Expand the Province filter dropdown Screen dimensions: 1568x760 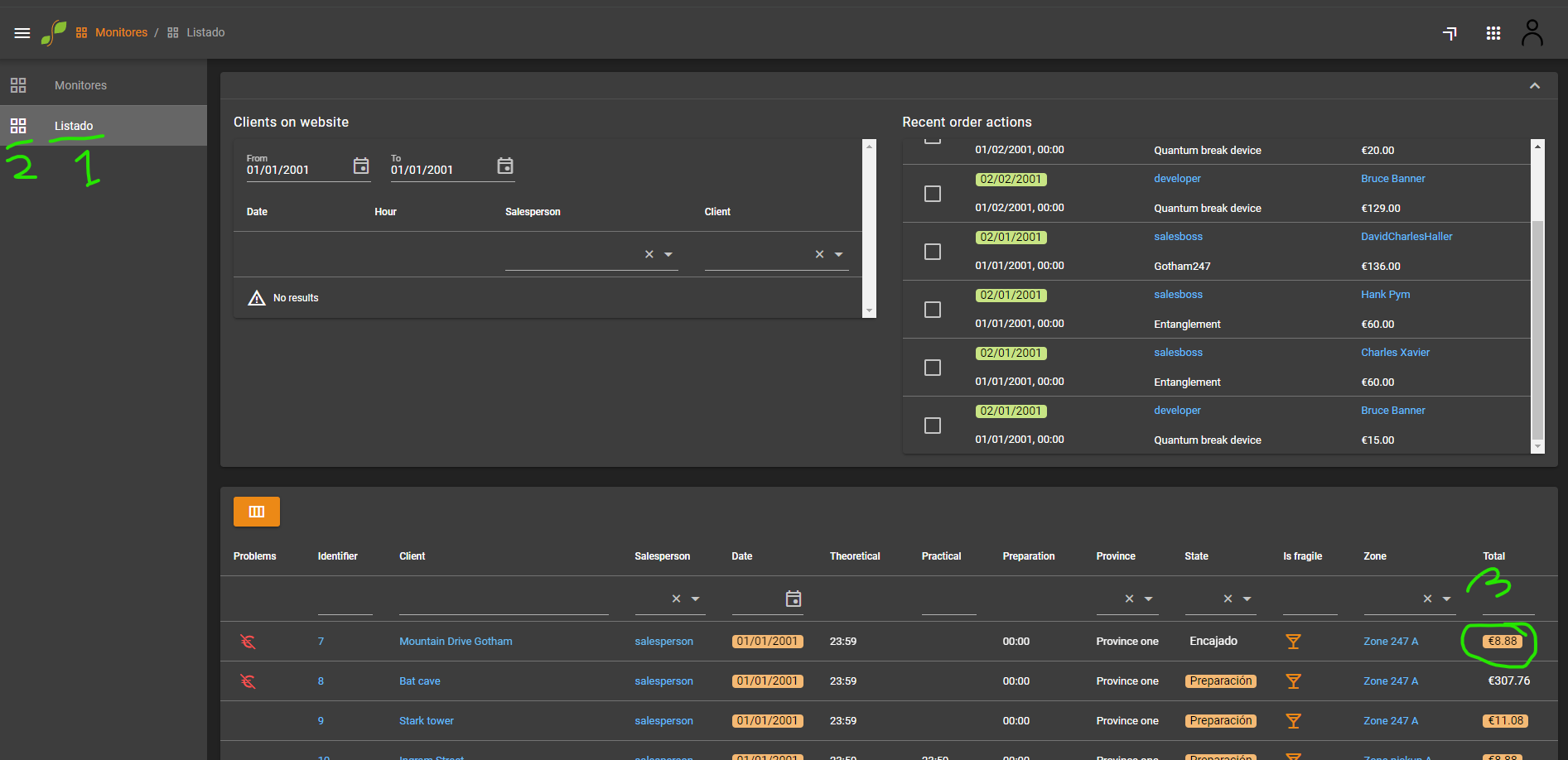1148,599
